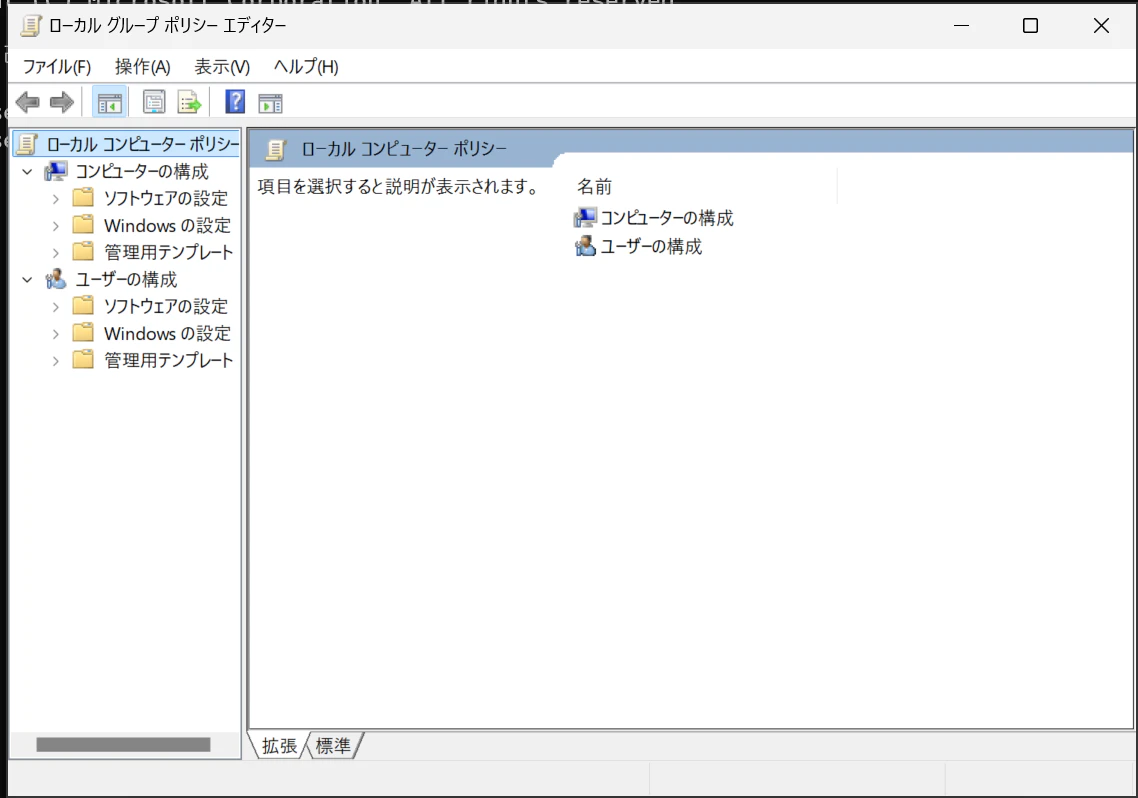The width and height of the screenshot is (1138, 798).
Task: Select コンピューターの構成 label in the tree
Action: (142, 171)
